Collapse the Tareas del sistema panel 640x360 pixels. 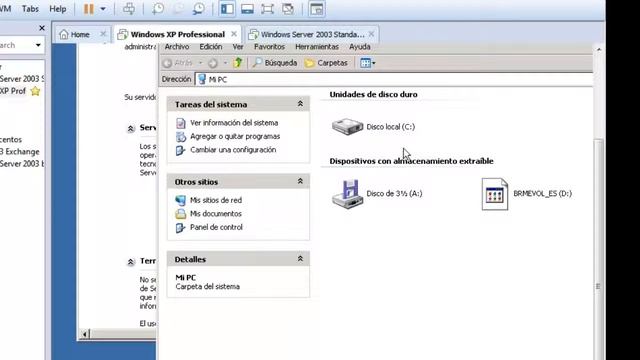coord(300,104)
